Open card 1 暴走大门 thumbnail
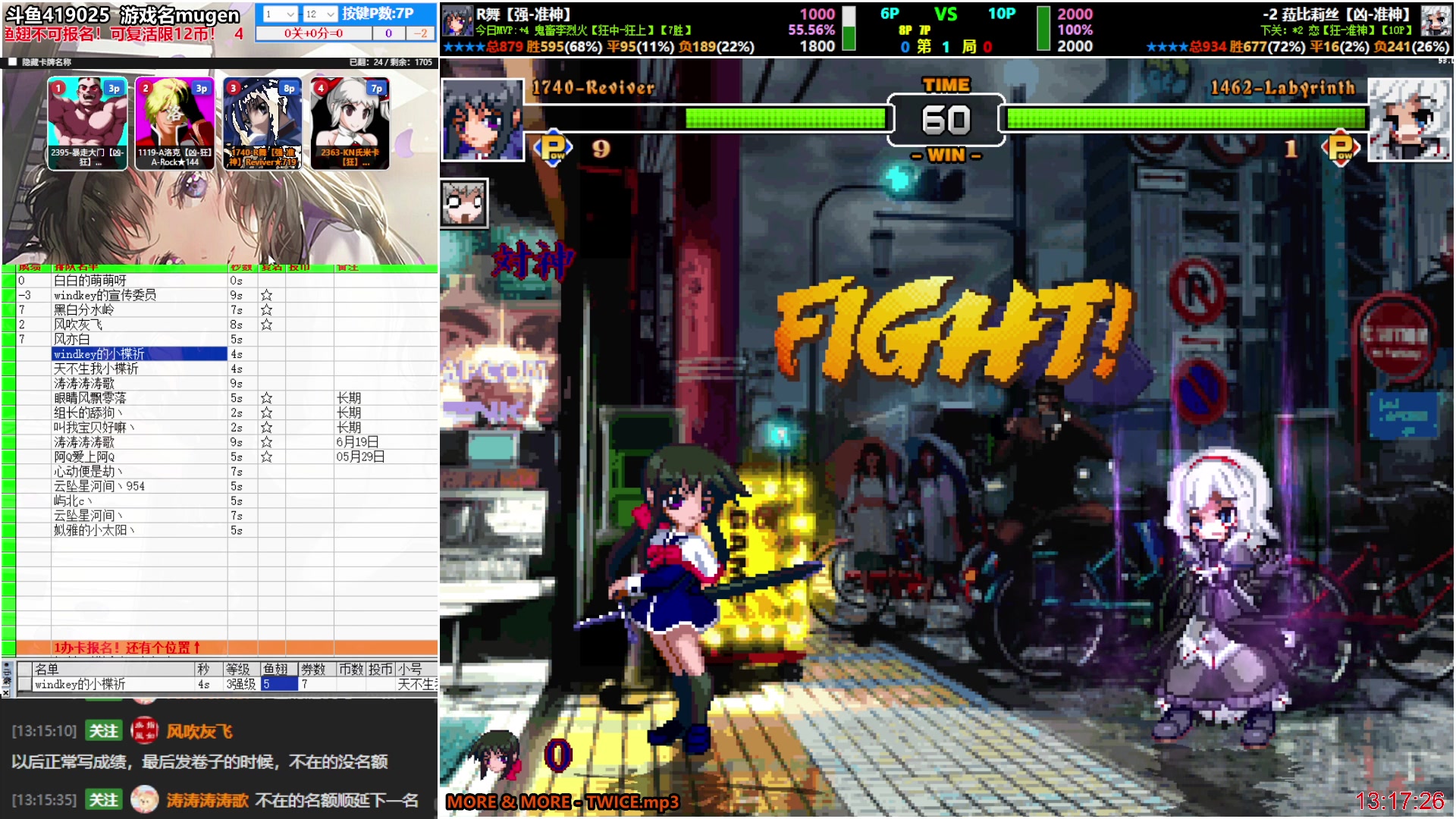Viewport: 1456px width, 819px height. 88,123
